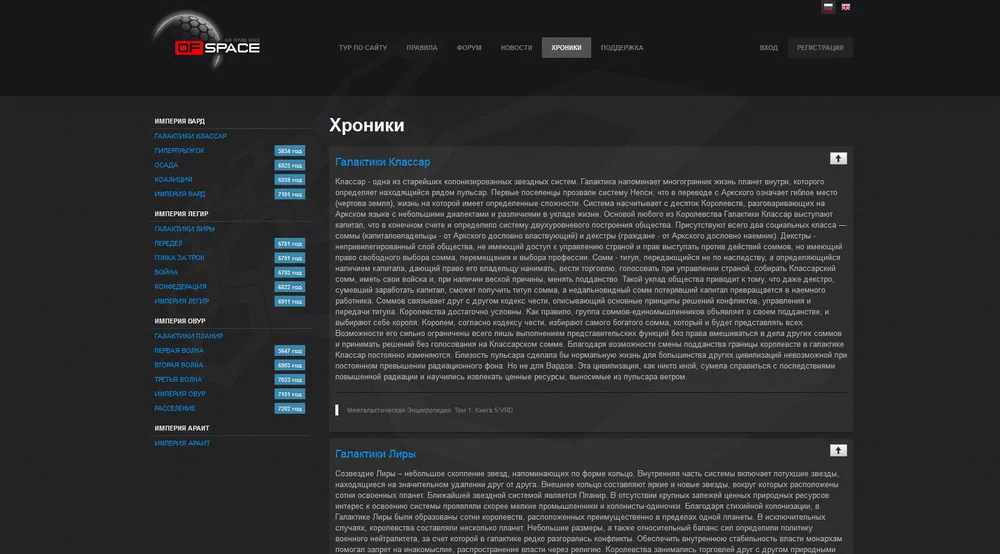Click the white Империя Араит section heading
The height and width of the screenshot is (554, 1000).
click(x=182, y=428)
